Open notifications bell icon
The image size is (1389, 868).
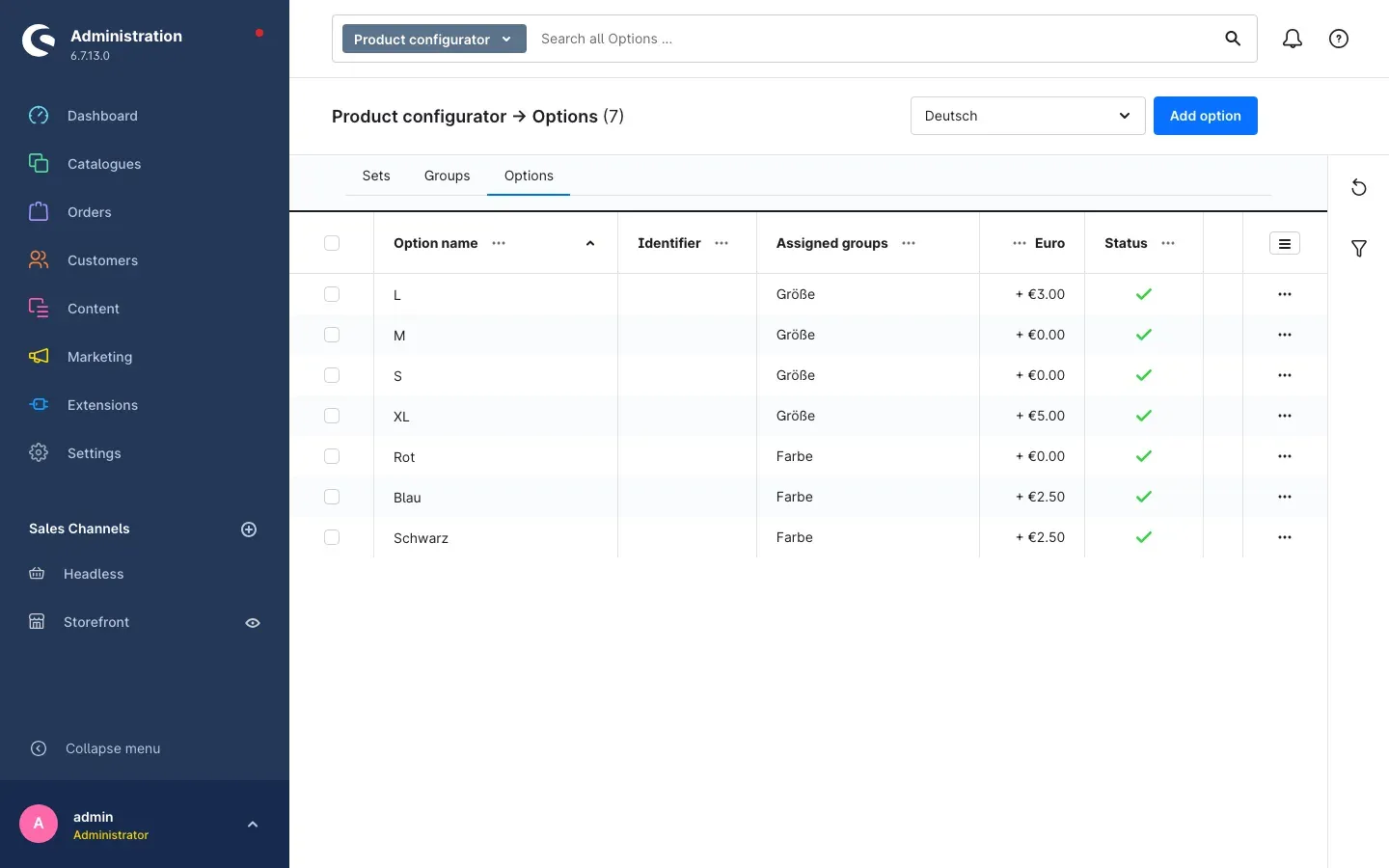[x=1293, y=39]
